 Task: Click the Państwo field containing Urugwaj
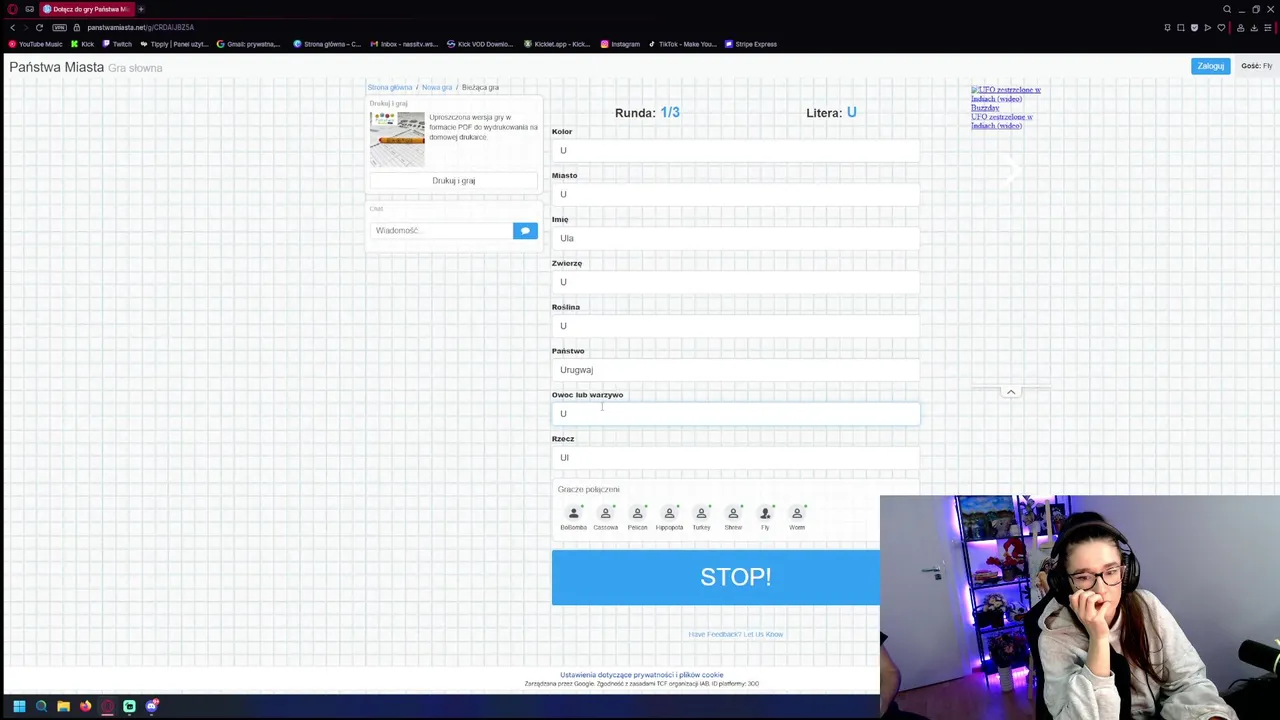[x=736, y=370]
